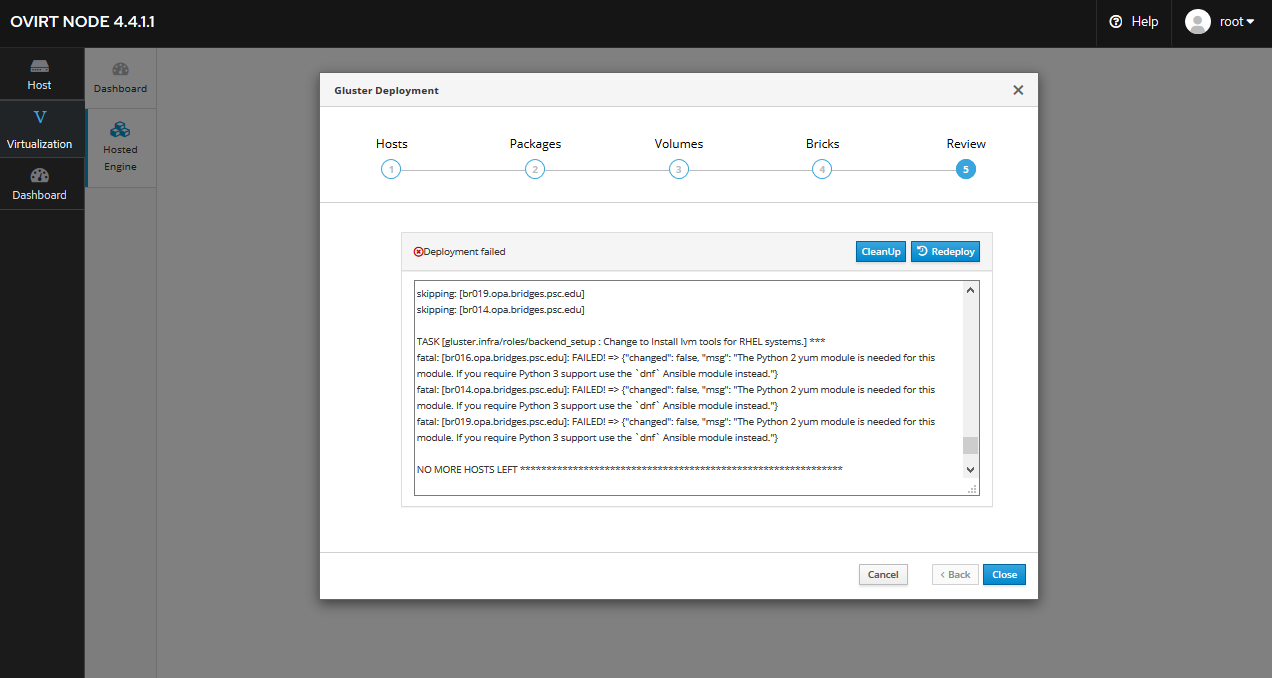1272x678 pixels.
Task: Jump to step 2 Packages circle
Action: point(535,169)
